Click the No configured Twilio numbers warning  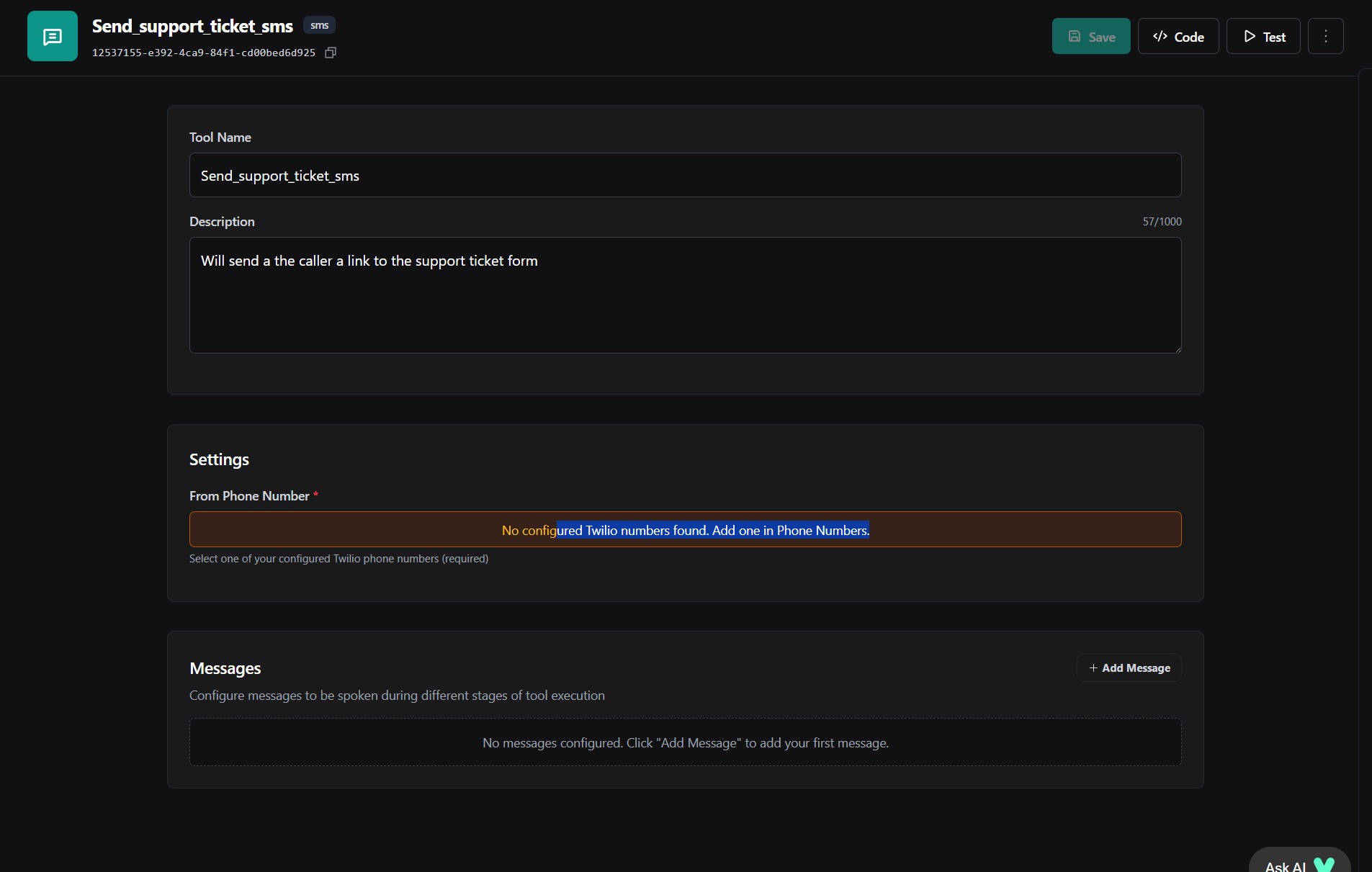[685, 529]
